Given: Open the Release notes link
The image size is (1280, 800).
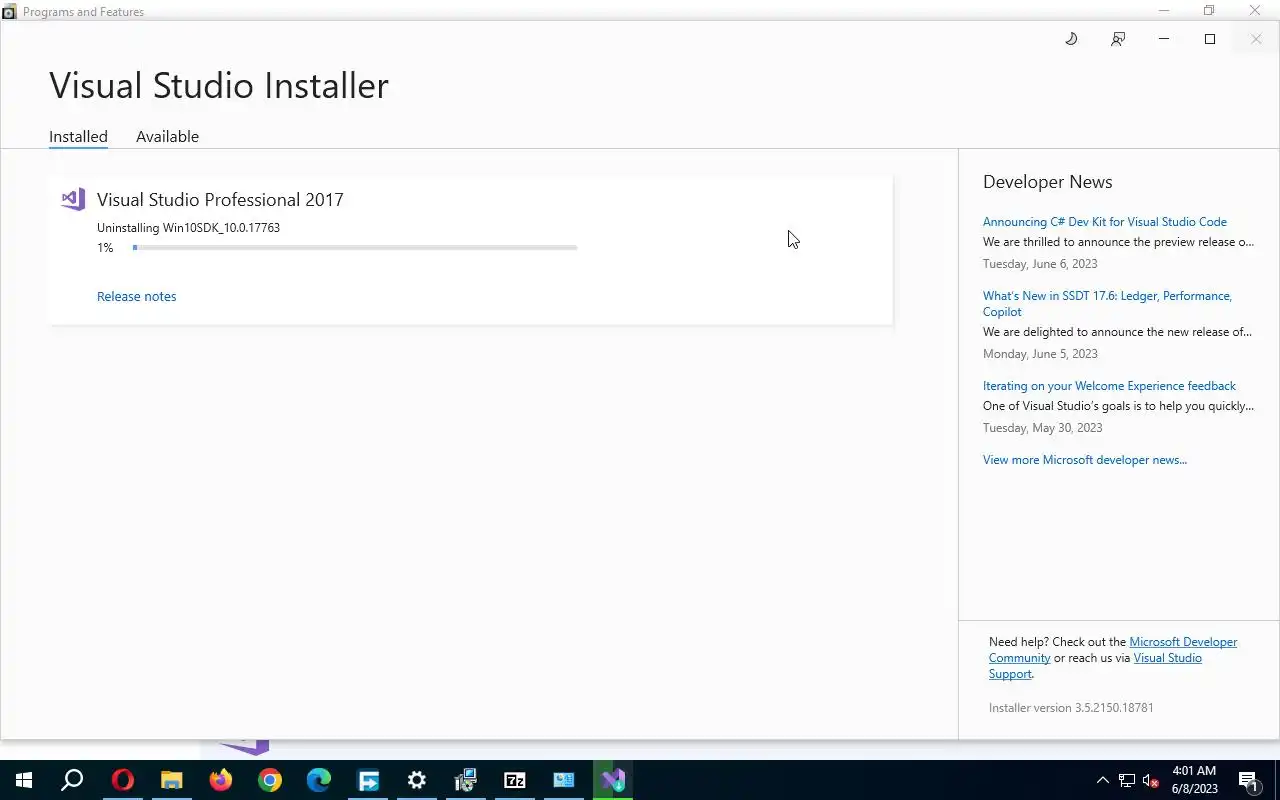Looking at the screenshot, I should pos(136,296).
